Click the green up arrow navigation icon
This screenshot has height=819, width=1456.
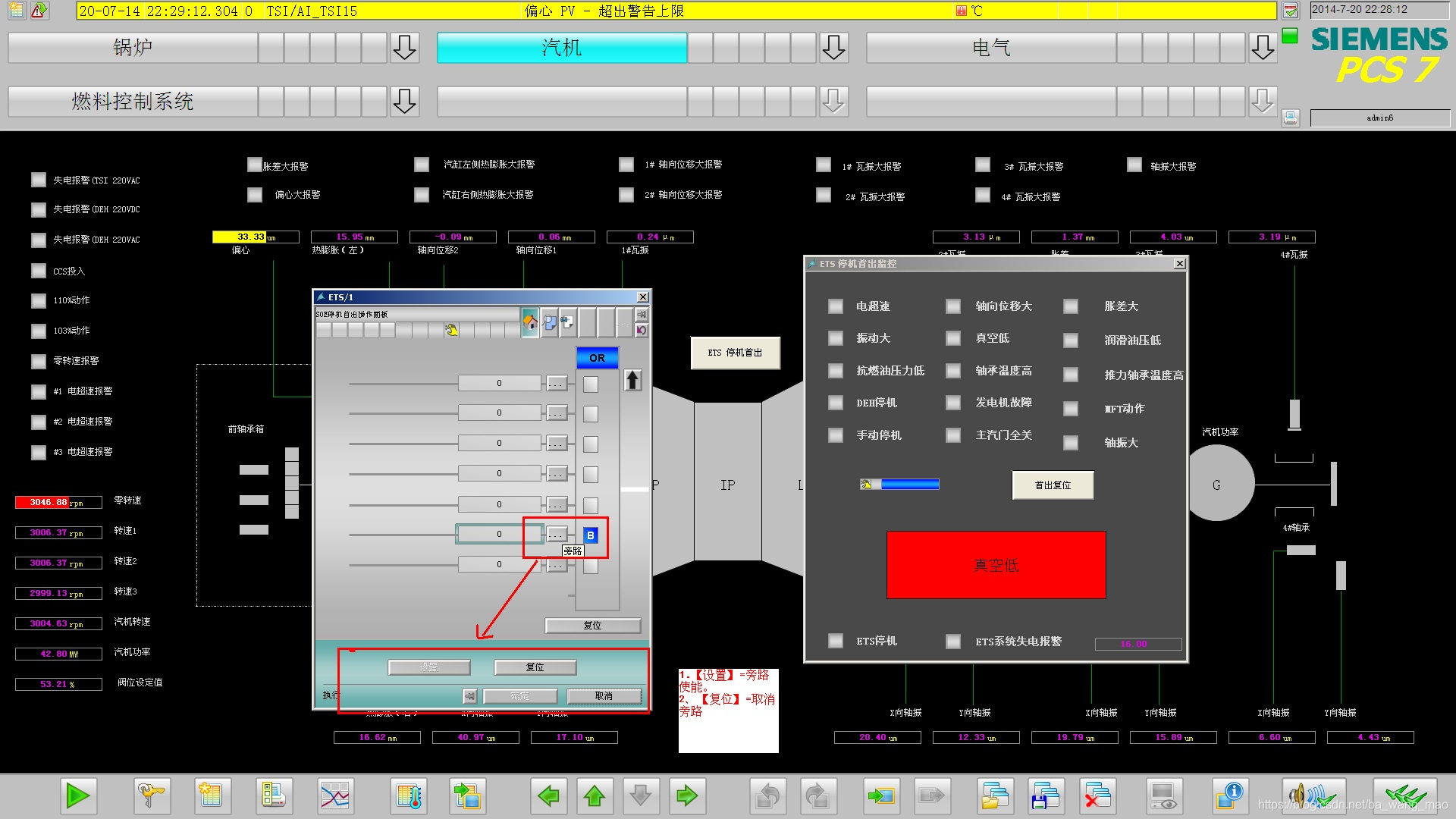coord(595,795)
